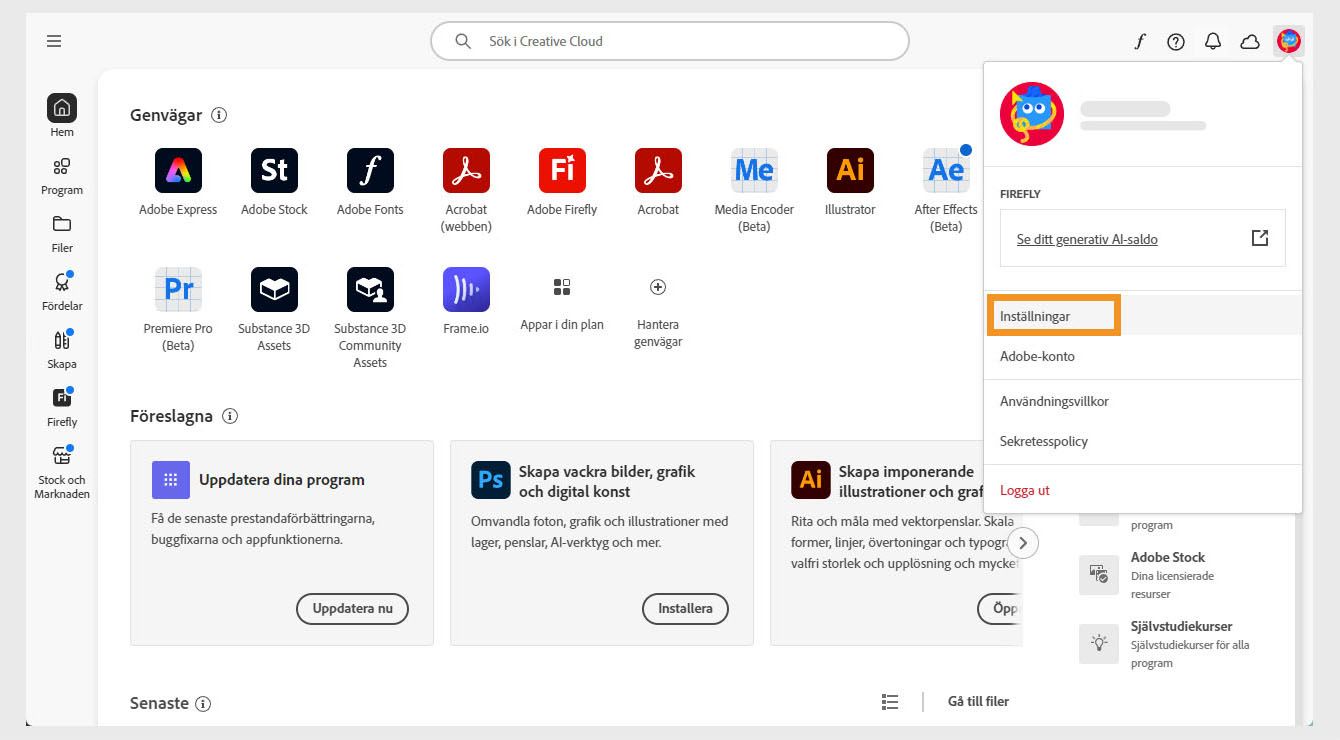This screenshot has width=1340, height=740.
Task: Click Installera button on Photoshop card
Action: (x=685, y=608)
